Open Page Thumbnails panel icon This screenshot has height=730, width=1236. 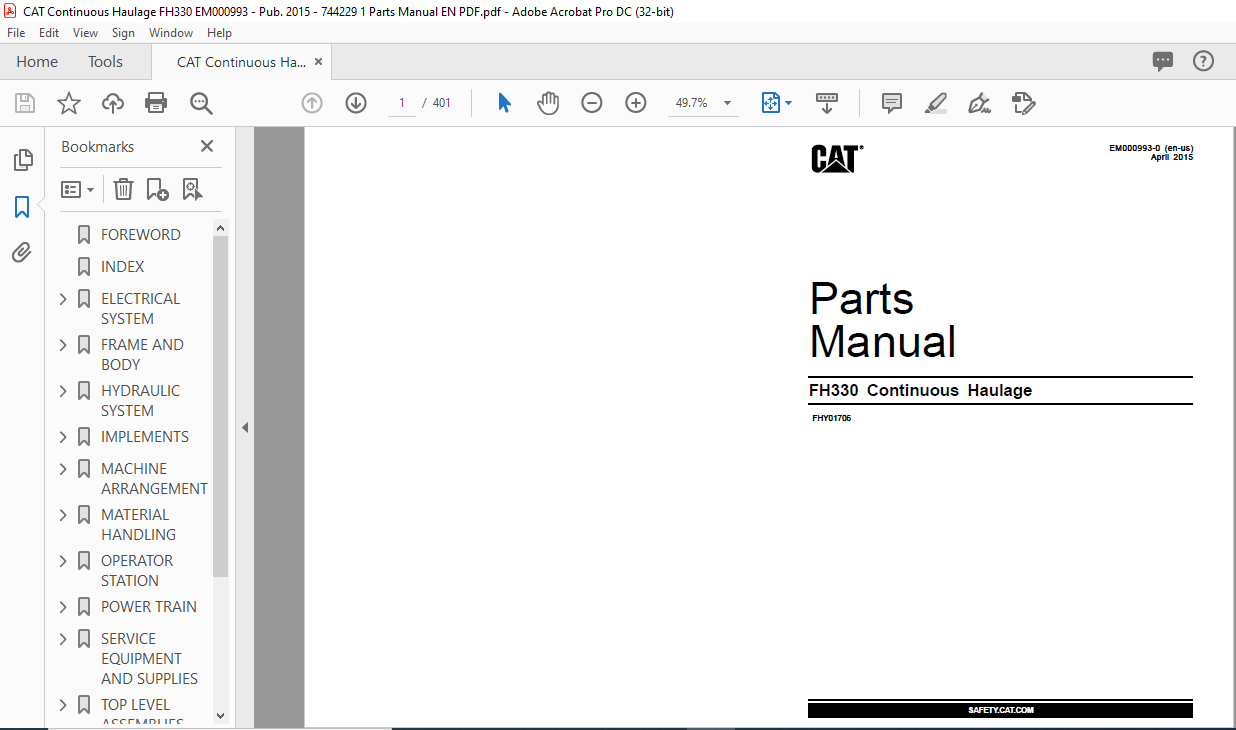(x=22, y=160)
